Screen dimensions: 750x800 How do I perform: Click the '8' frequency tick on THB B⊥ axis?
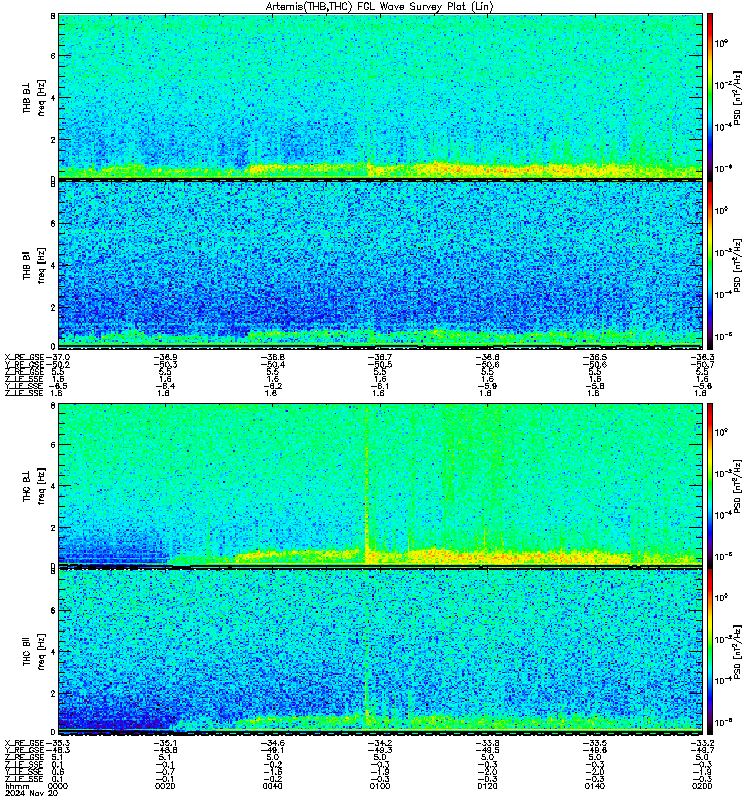point(53,16)
